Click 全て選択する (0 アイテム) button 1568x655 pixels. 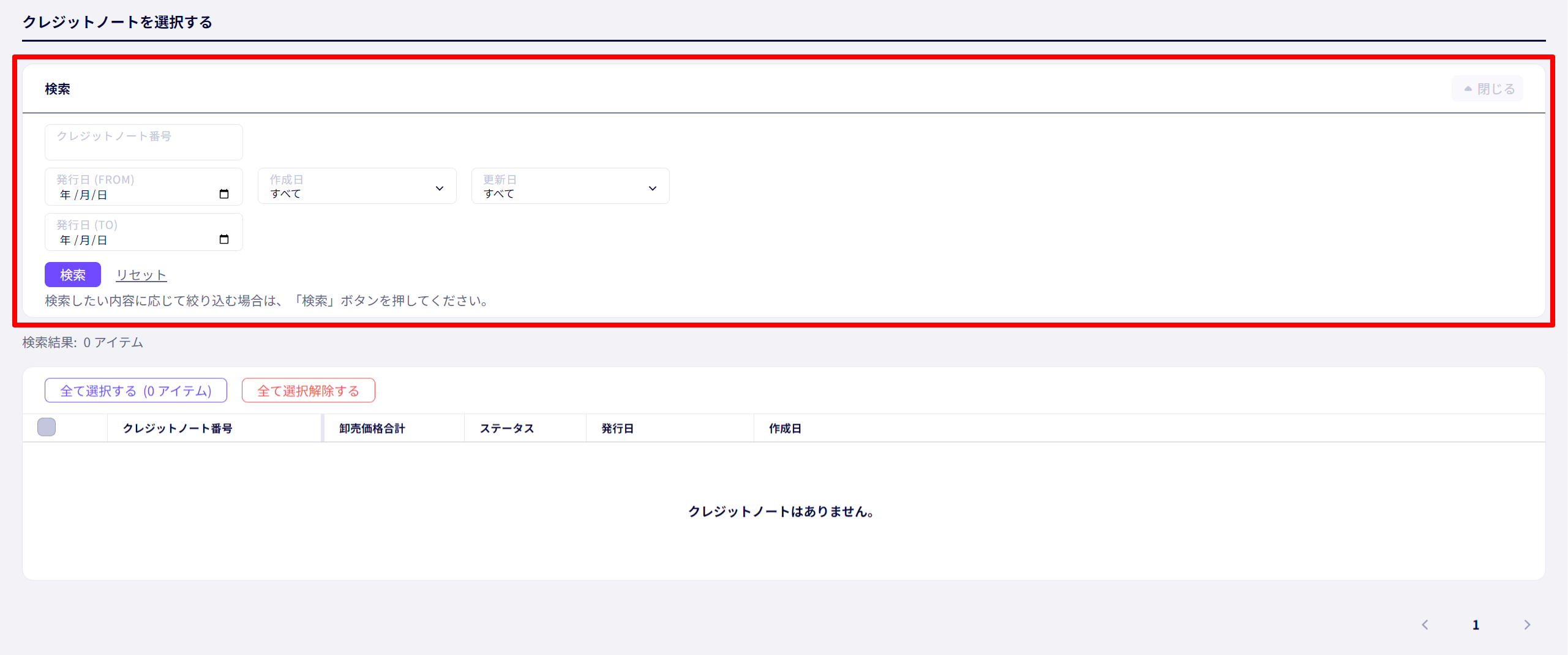136,391
